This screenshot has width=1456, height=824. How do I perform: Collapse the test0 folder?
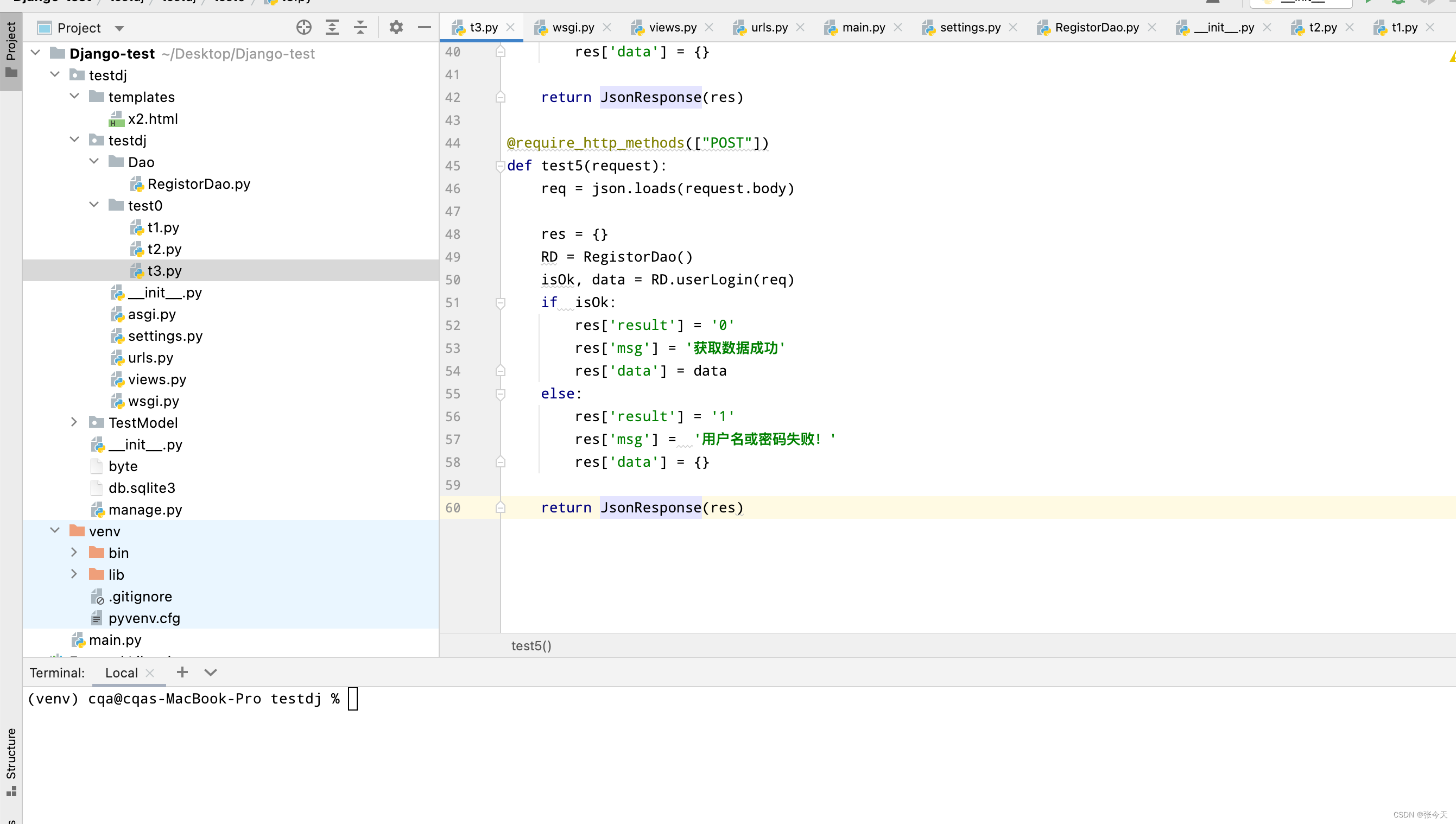94,204
